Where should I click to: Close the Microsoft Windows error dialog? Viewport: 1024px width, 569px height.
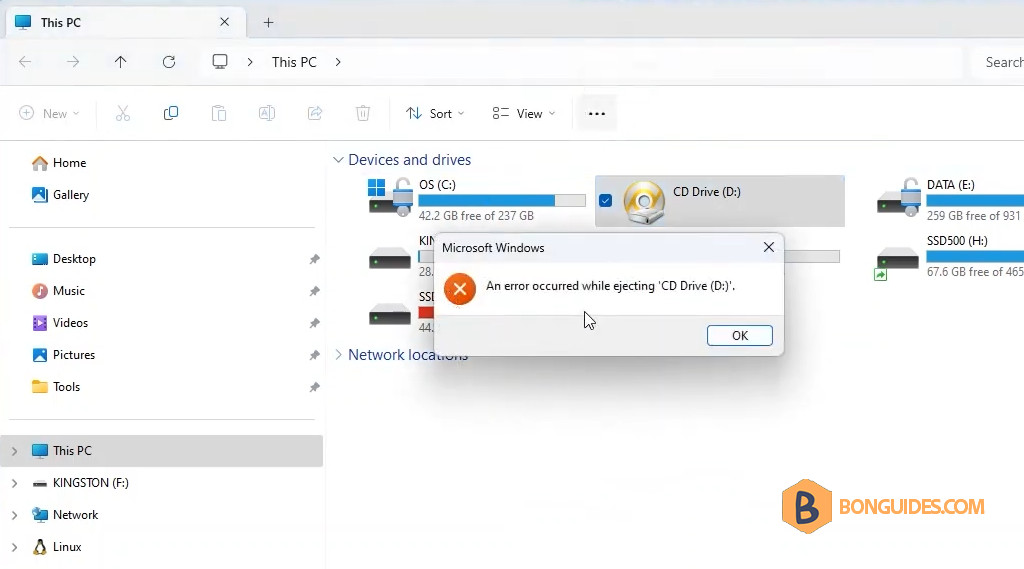click(769, 247)
